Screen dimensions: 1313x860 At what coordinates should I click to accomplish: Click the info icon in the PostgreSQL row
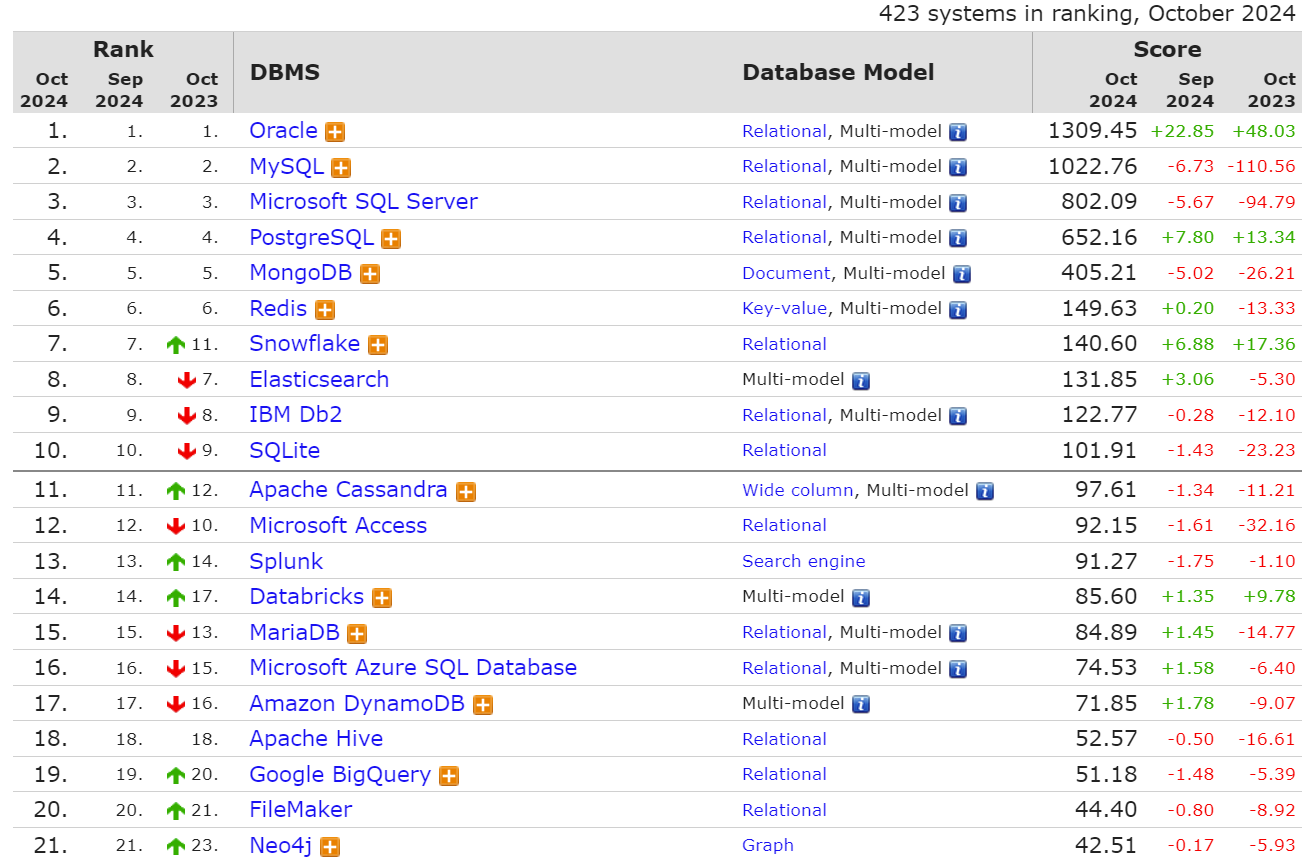pos(958,238)
